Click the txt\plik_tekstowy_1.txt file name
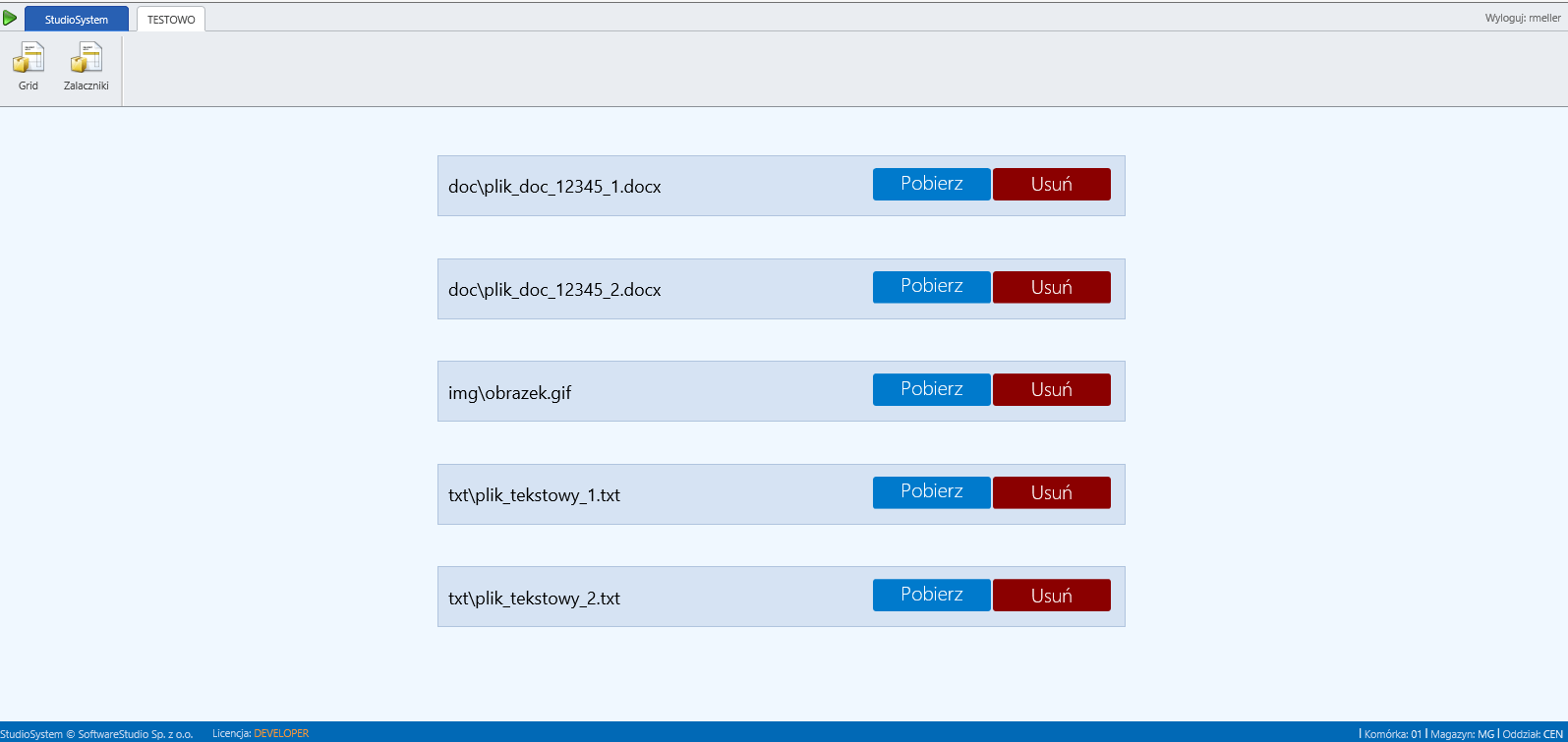Screen dimensions: 1568x742 click(534, 495)
